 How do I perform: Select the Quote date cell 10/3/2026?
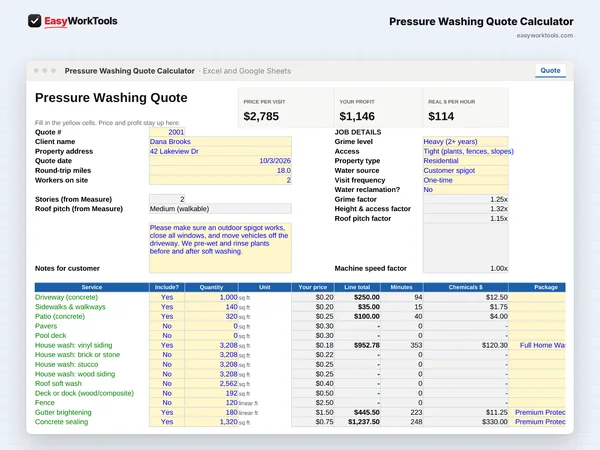pyautogui.click(x=220, y=161)
